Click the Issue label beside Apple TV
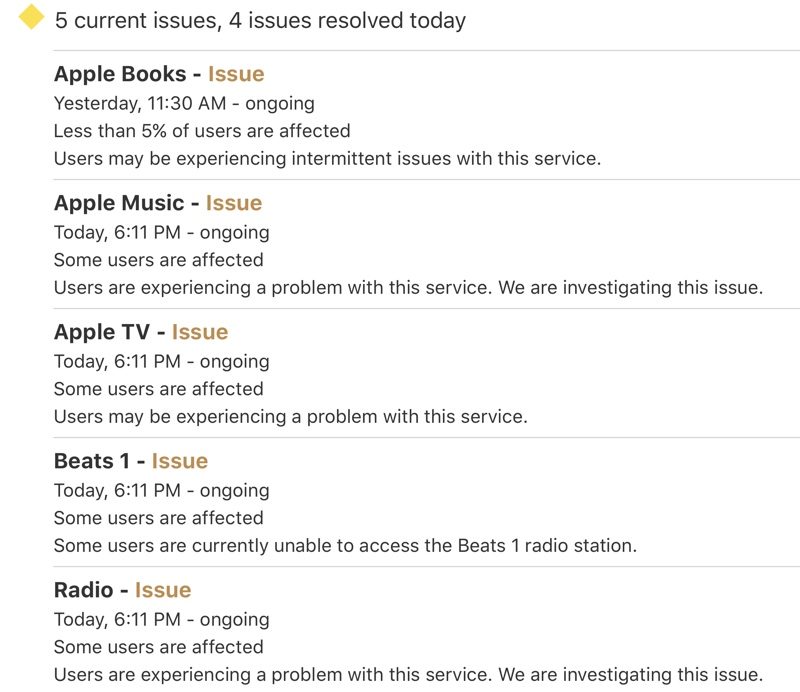 coord(200,332)
